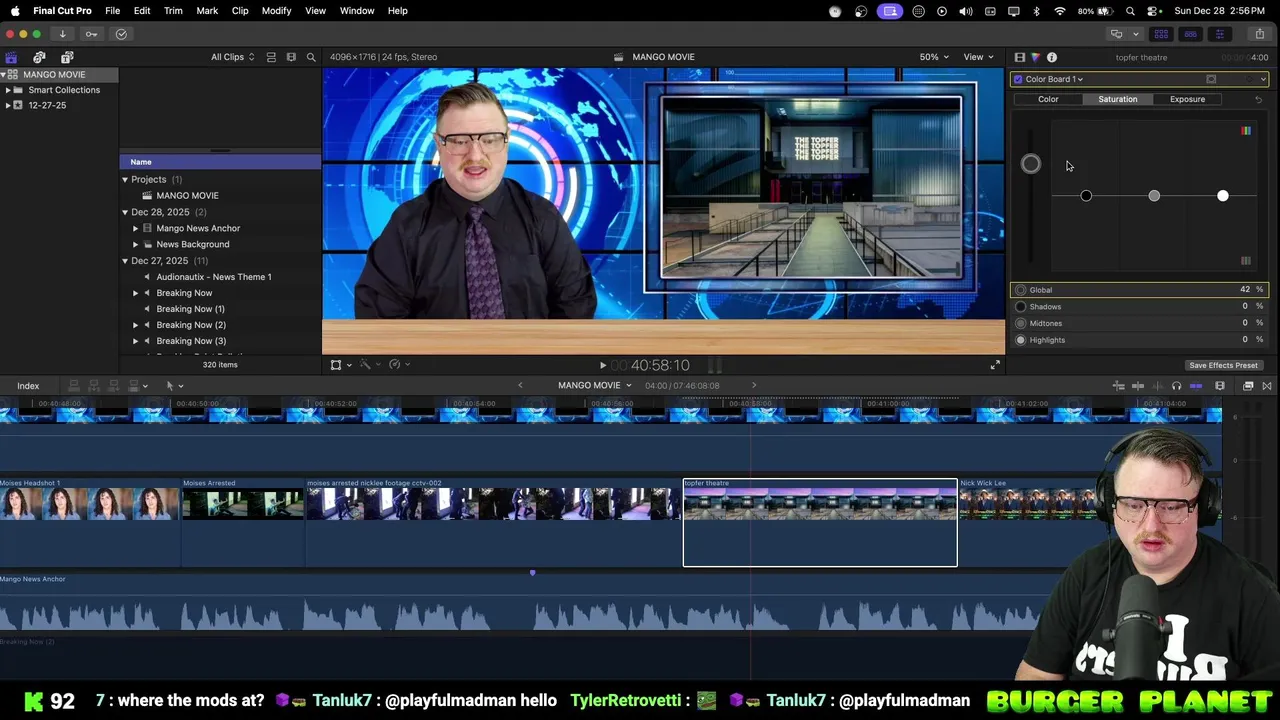The height and width of the screenshot is (720, 1280).
Task: Toggle audio skimming headphones icon
Action: coord(1176,386)
